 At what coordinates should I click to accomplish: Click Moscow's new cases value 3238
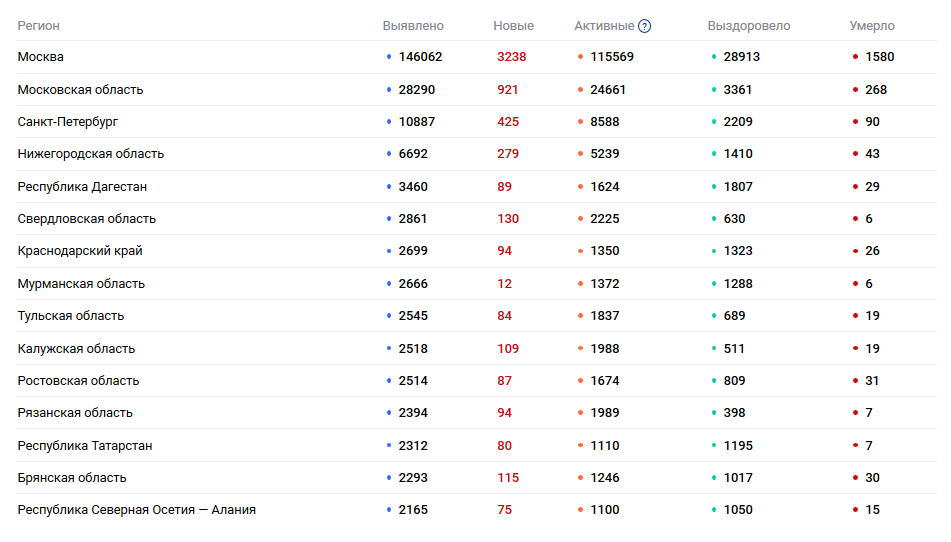(511, 57)
